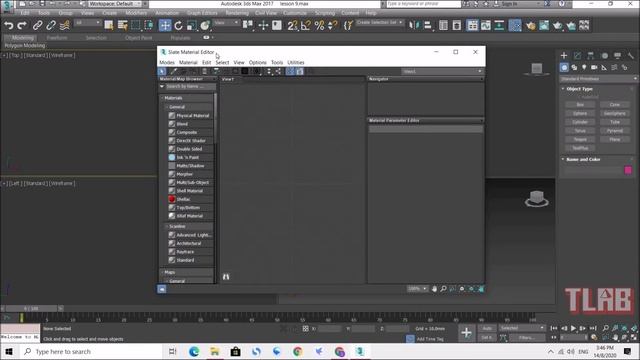This screenshot has height=360, width=640.
Task: Activate the Select and Move tool
Action: tap(165, 25)
